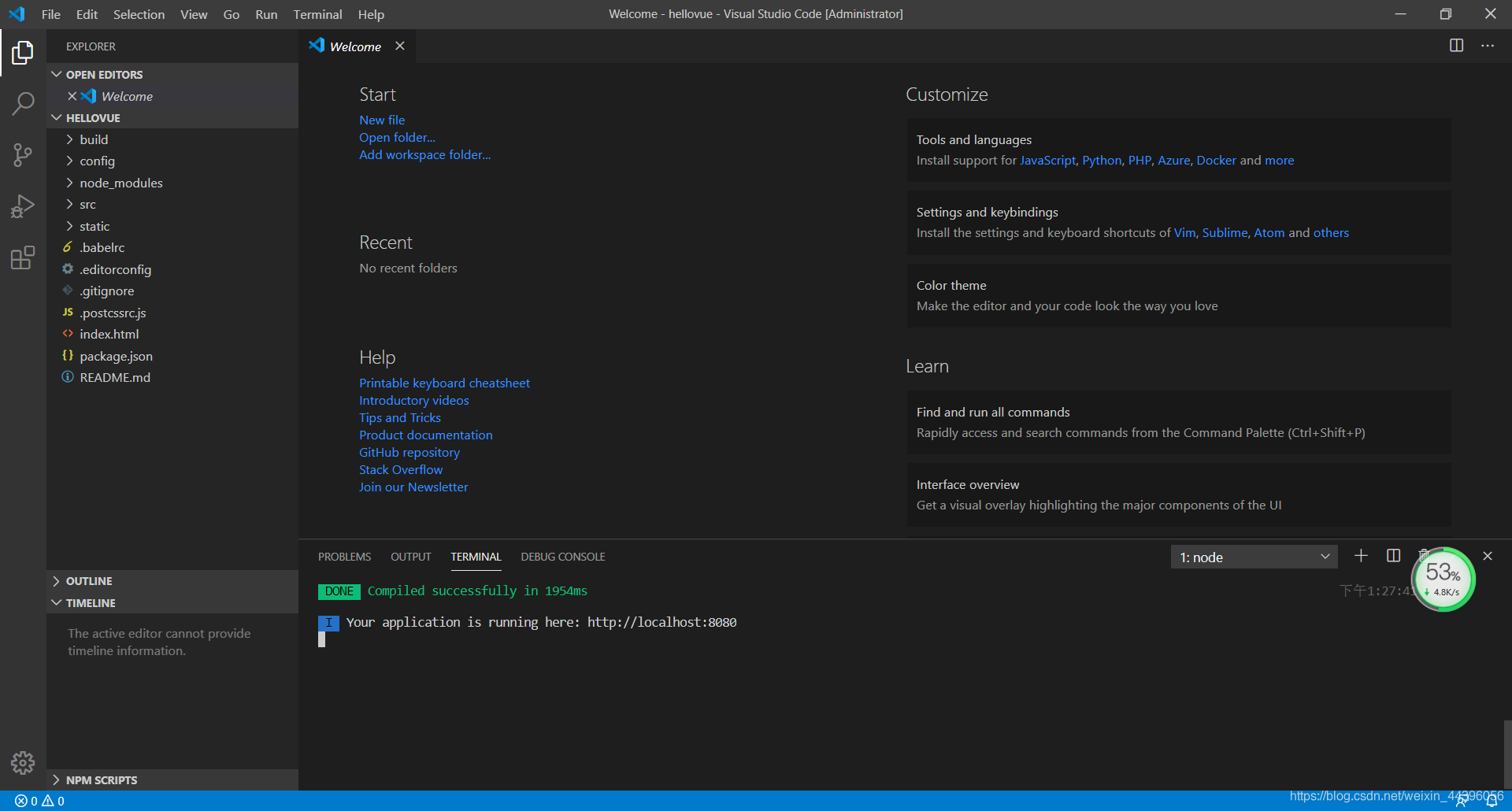Open the terminal selector dropdown '1: node'
Image resolution: width=1512 pixels, height=811 pixels.
(1254, 557)
